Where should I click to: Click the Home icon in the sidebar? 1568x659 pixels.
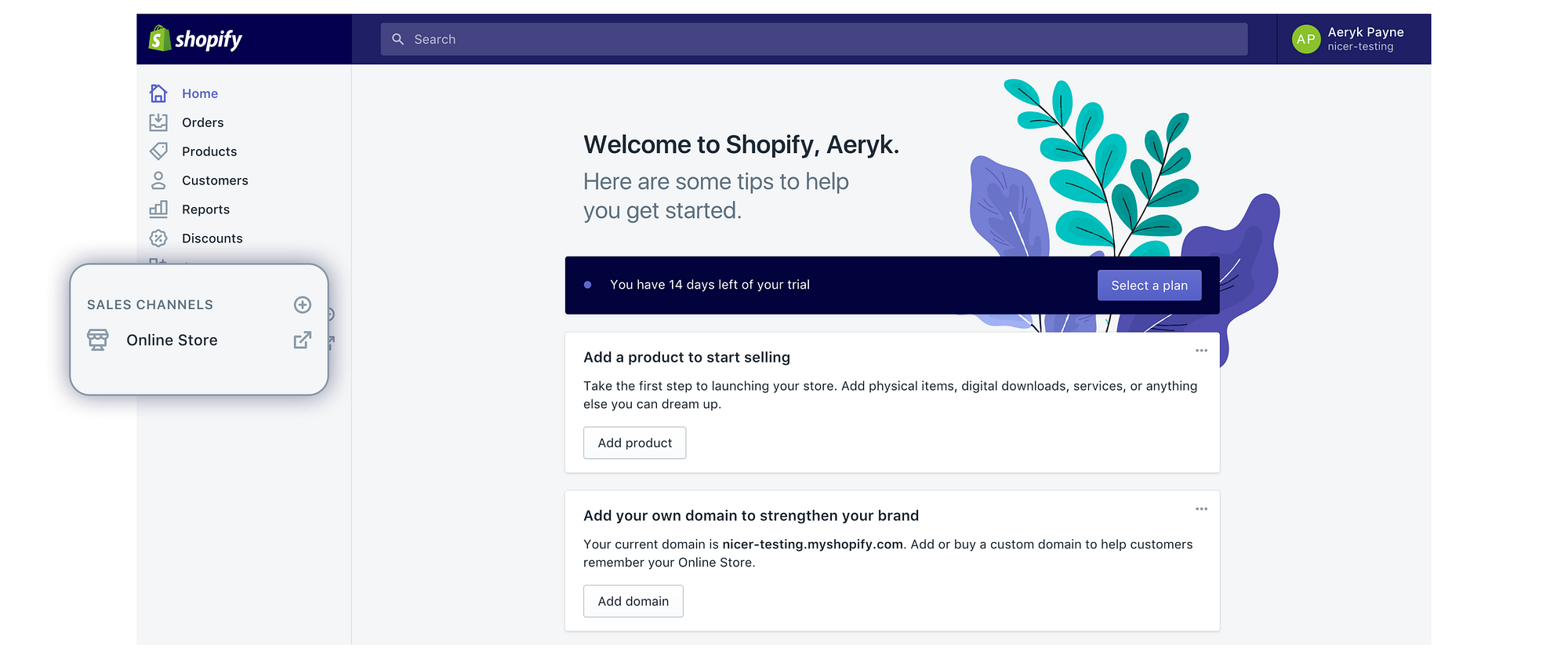coord(158,93)
